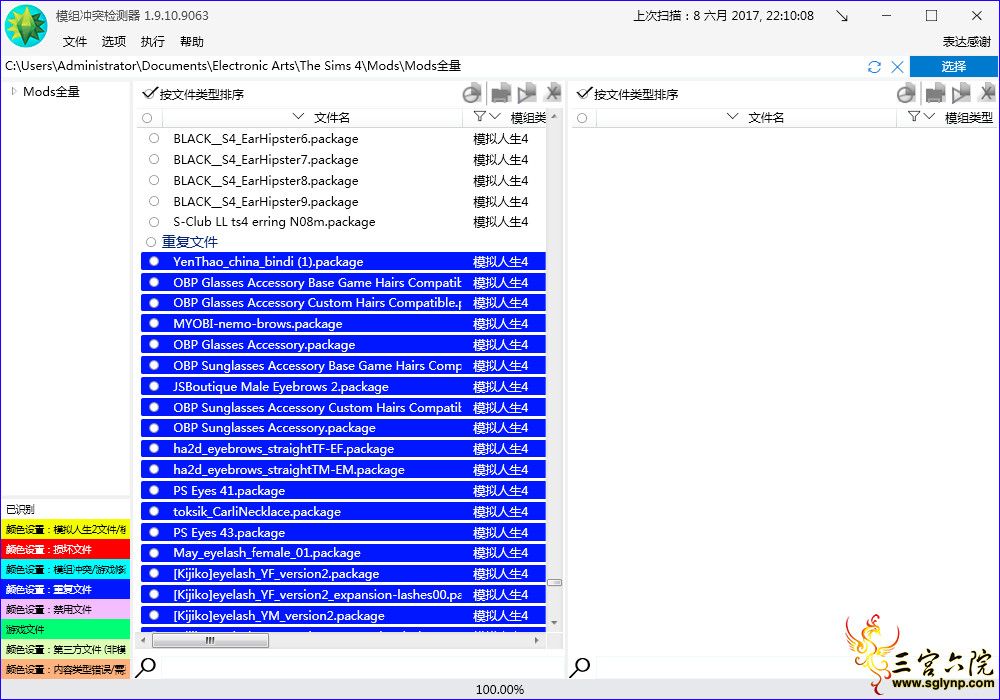Select JSBoutique Male Eyebrows 2.package
This screenshot has height=700, width=1000.
343,386
